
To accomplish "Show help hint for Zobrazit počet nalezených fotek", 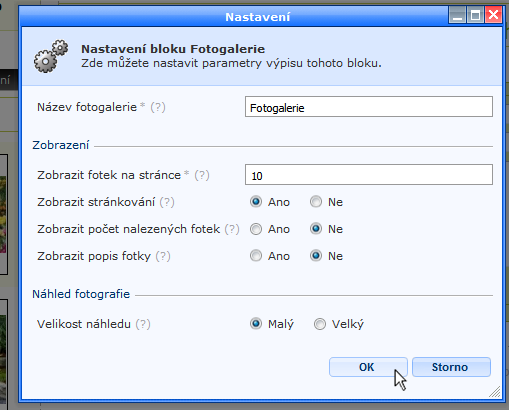I will (x=232, y=229).
